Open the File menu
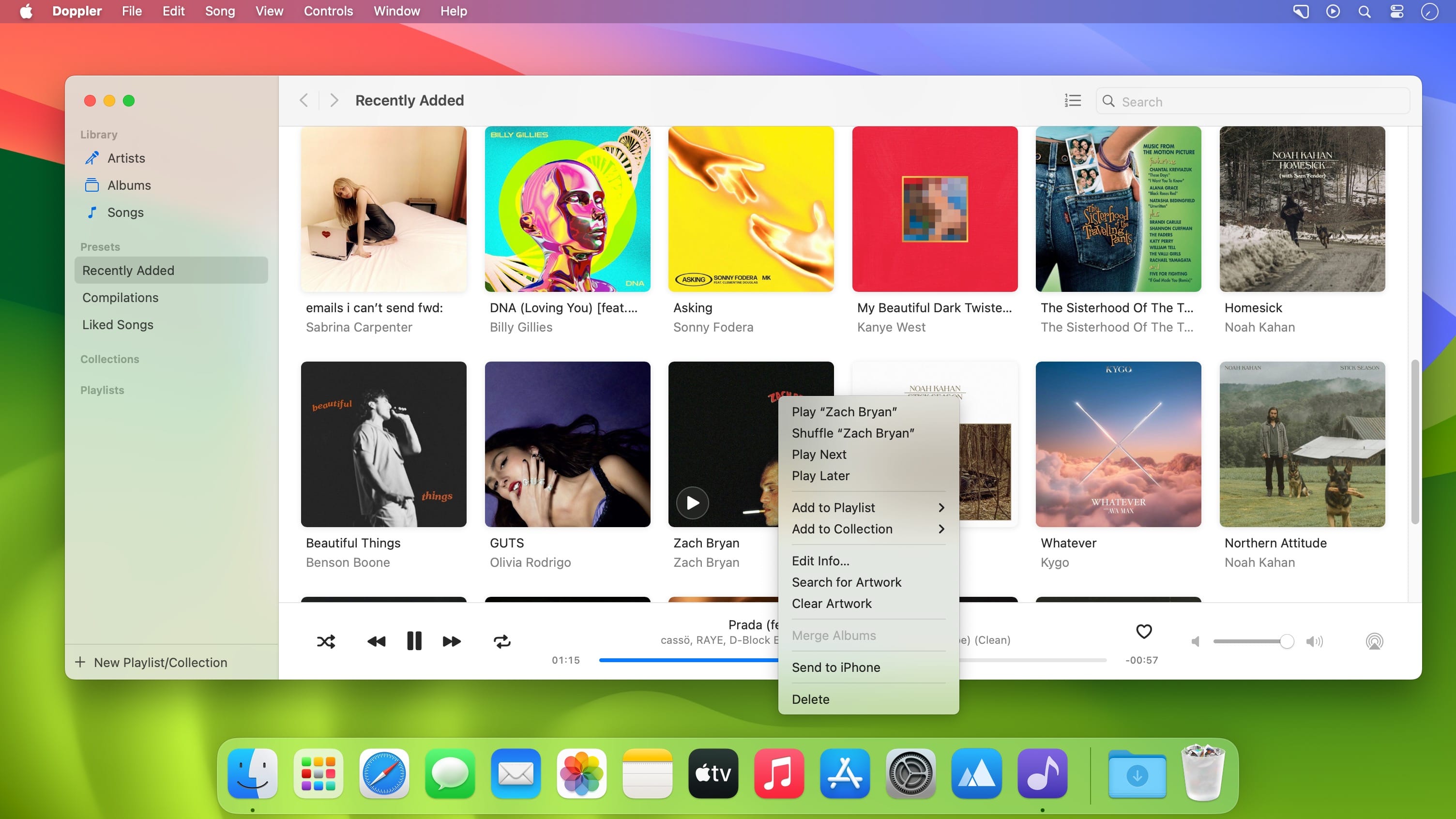 pyautogui.click(x=132, y=11)
